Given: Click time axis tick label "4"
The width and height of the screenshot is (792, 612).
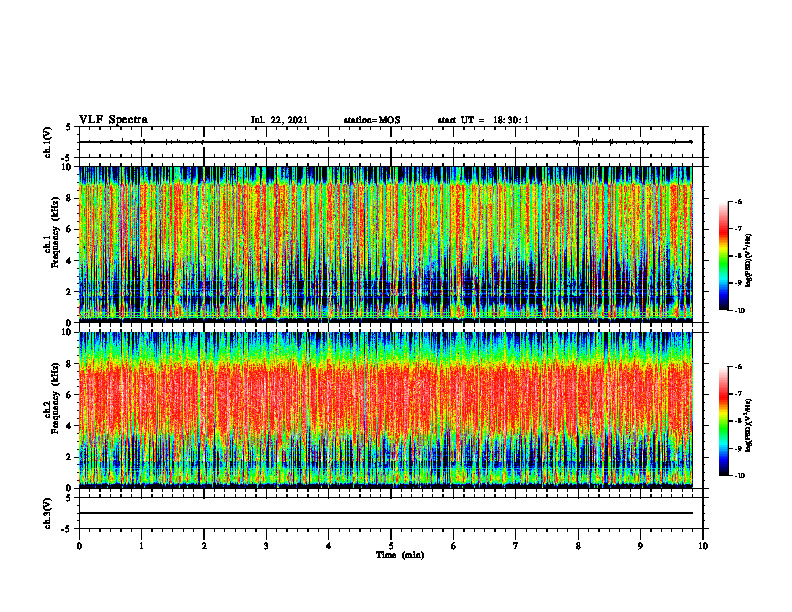Looking at the screenshot, I should click(x=329, y=546).
